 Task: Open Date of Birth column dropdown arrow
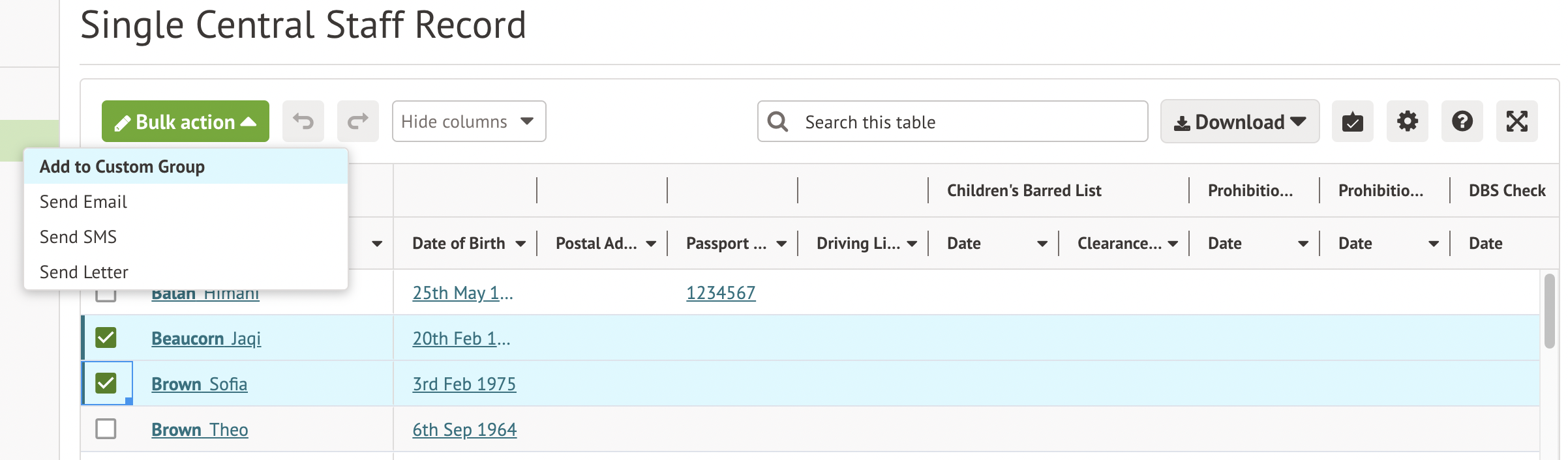click(x=520, y=244)
